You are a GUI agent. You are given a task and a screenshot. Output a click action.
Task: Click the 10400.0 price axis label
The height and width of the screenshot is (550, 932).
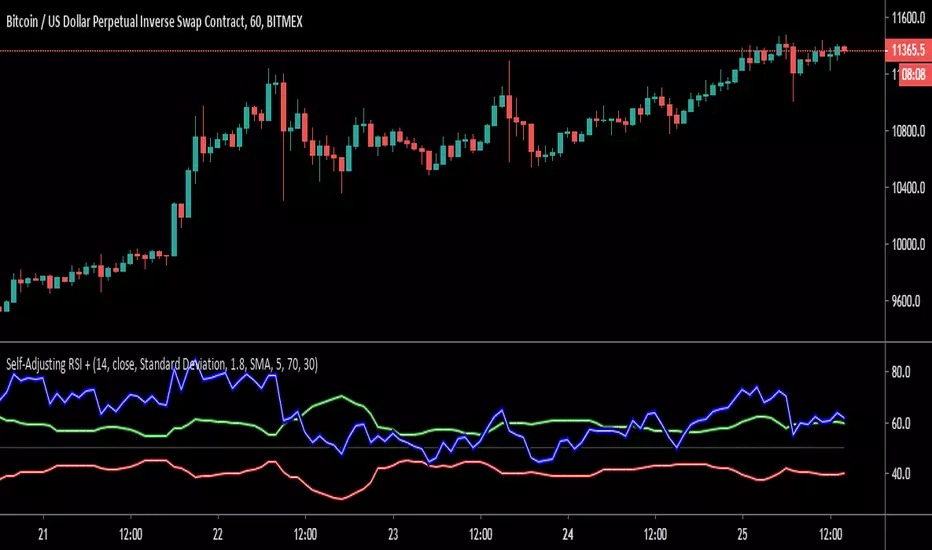[908, 188]
